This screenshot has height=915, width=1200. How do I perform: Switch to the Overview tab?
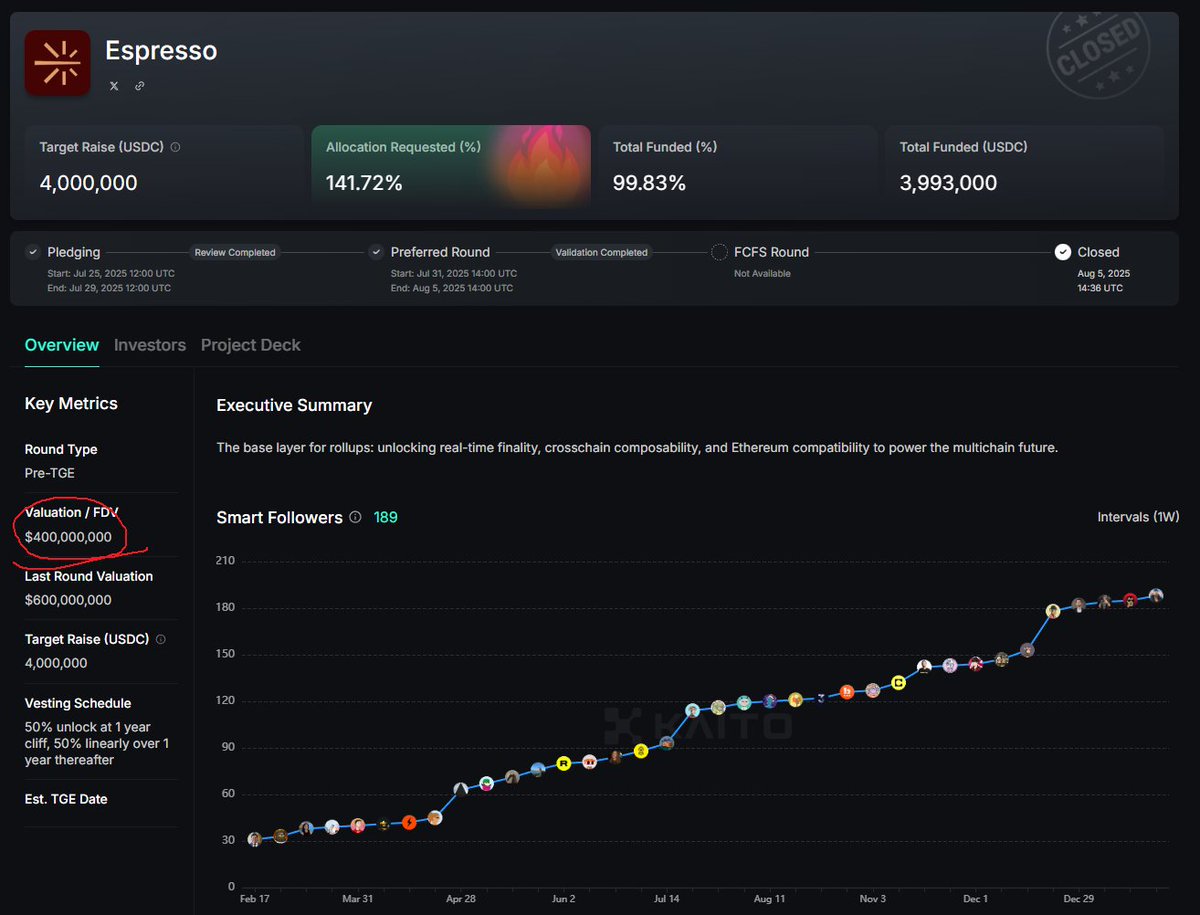(x=62, y=345)
